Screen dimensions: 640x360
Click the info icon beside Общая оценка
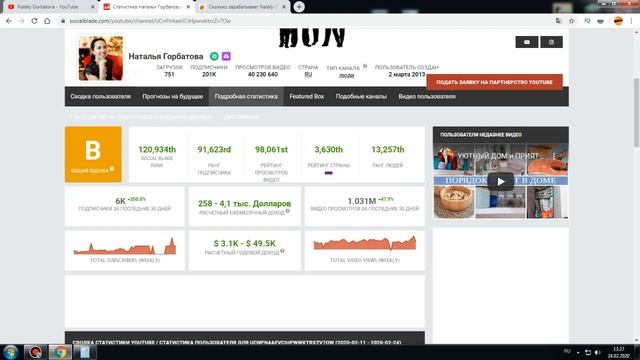coord(112,169)
